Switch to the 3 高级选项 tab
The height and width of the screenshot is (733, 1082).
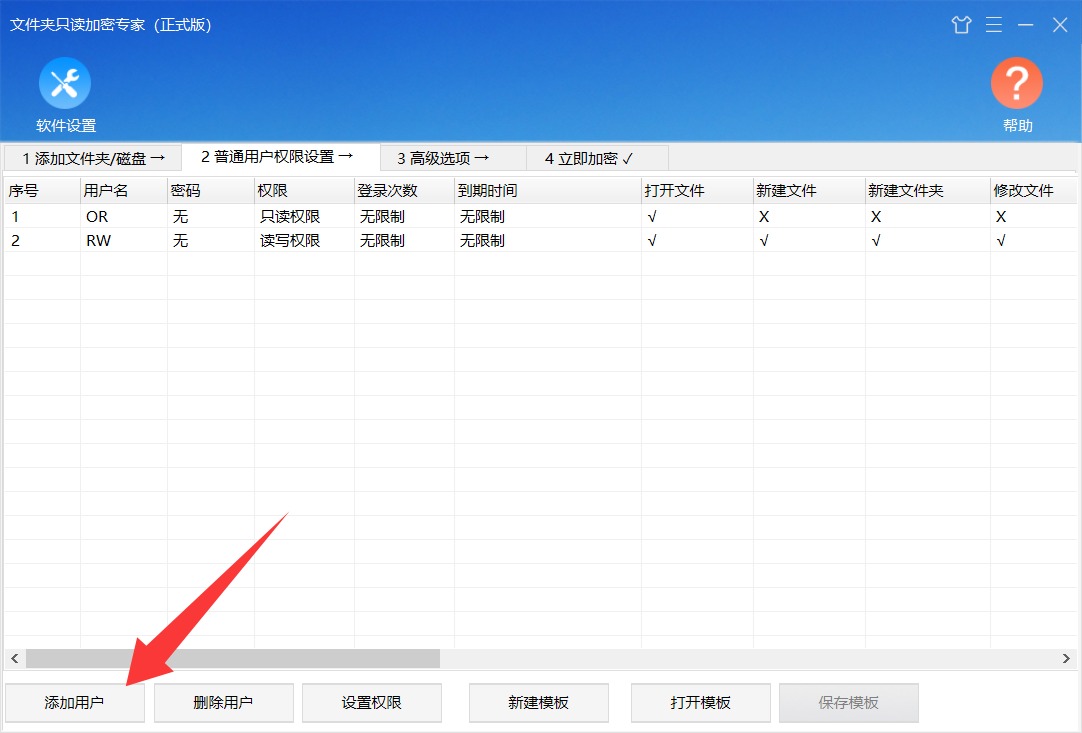[453, 158]
